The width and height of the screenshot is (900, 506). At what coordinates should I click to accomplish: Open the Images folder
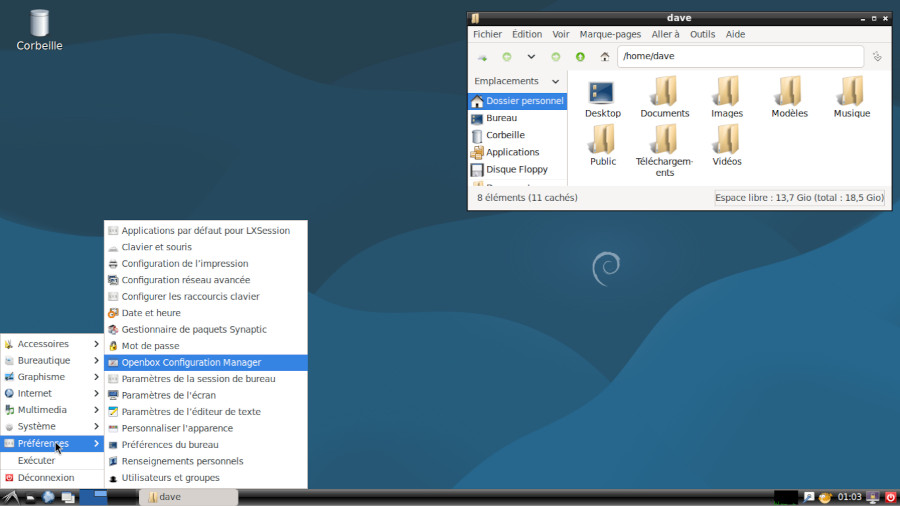[x=727, y=98]
